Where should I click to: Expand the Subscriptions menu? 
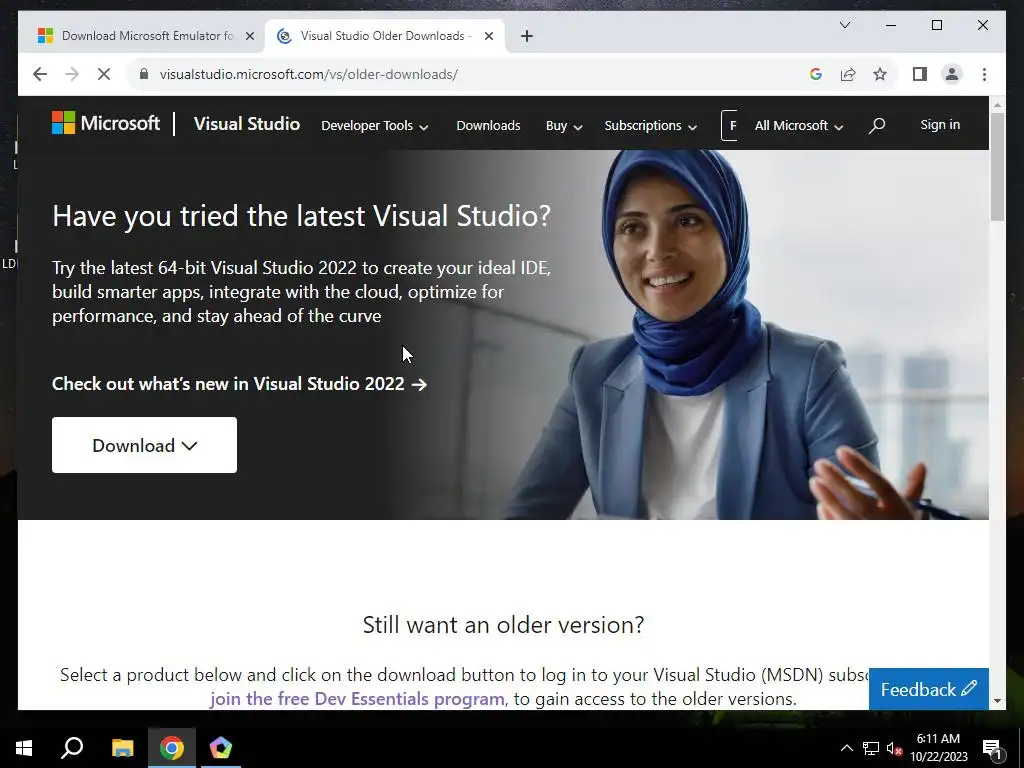tap(650, 125)
